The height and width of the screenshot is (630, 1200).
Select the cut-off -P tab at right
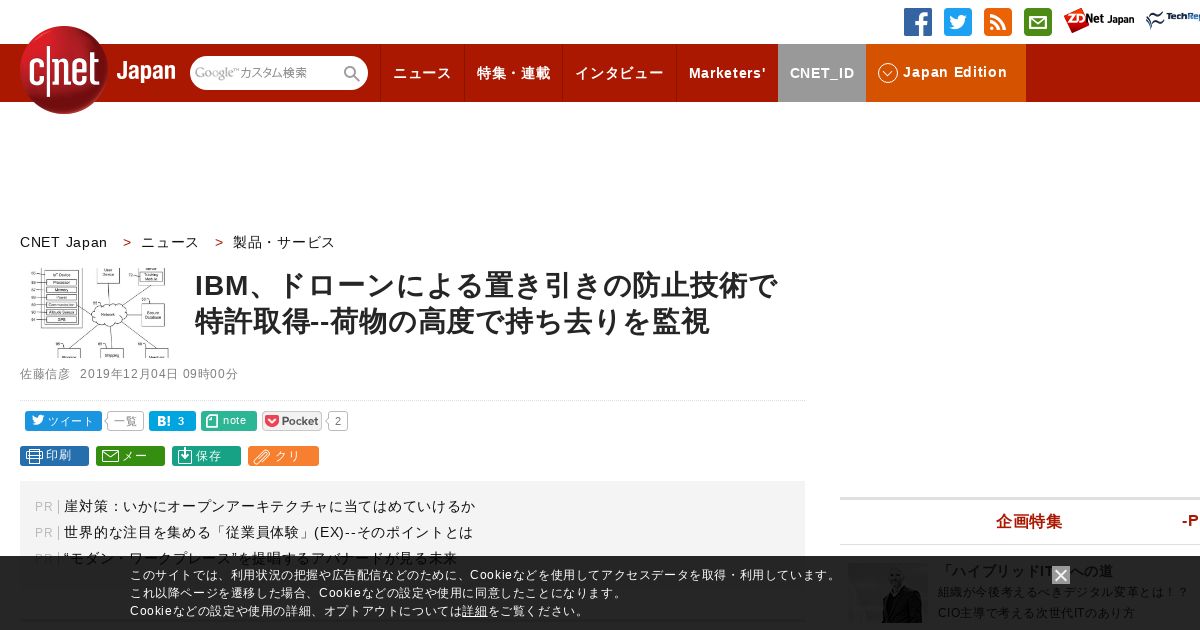[x=1190, y=521]
